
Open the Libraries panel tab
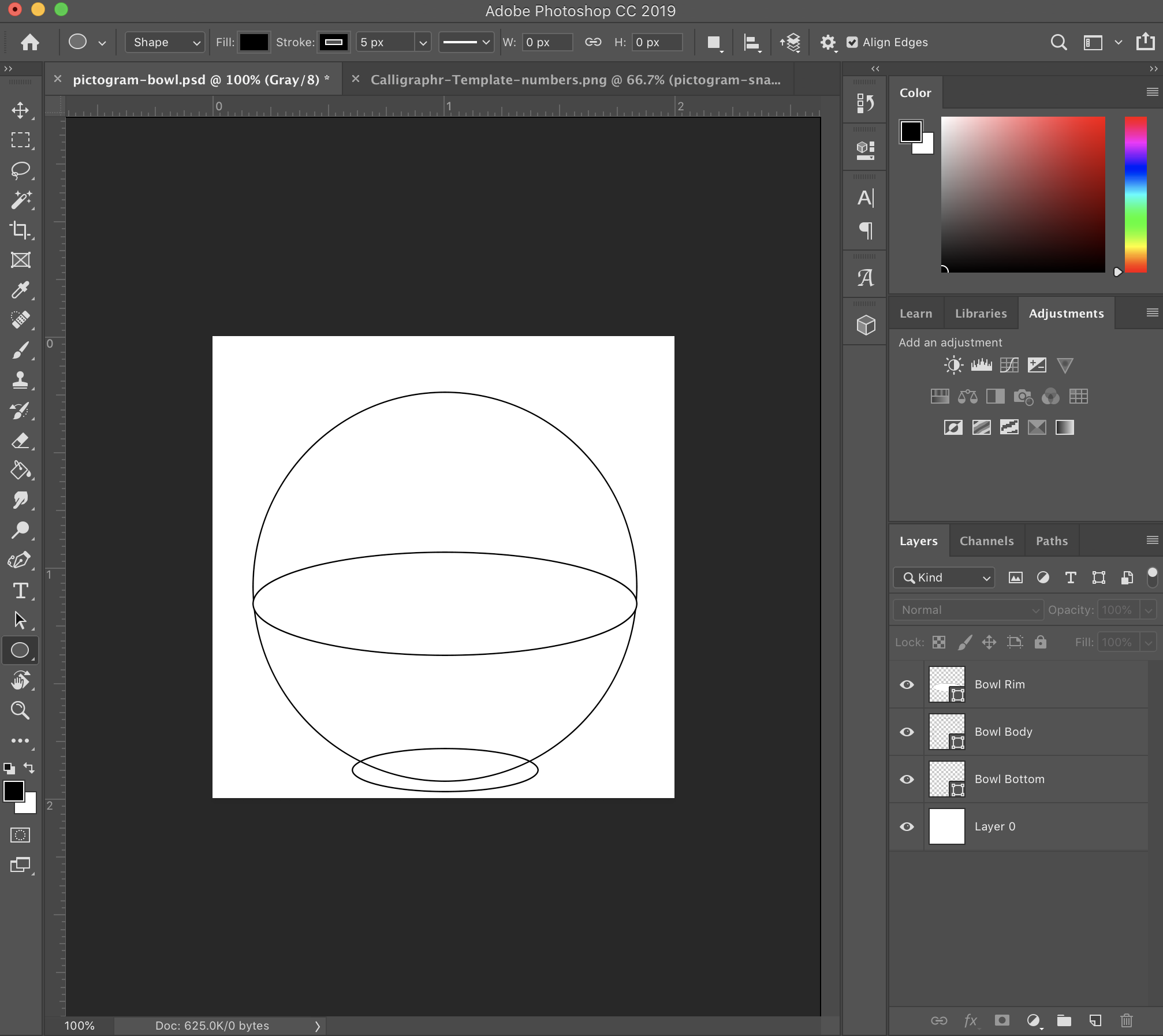981,314
